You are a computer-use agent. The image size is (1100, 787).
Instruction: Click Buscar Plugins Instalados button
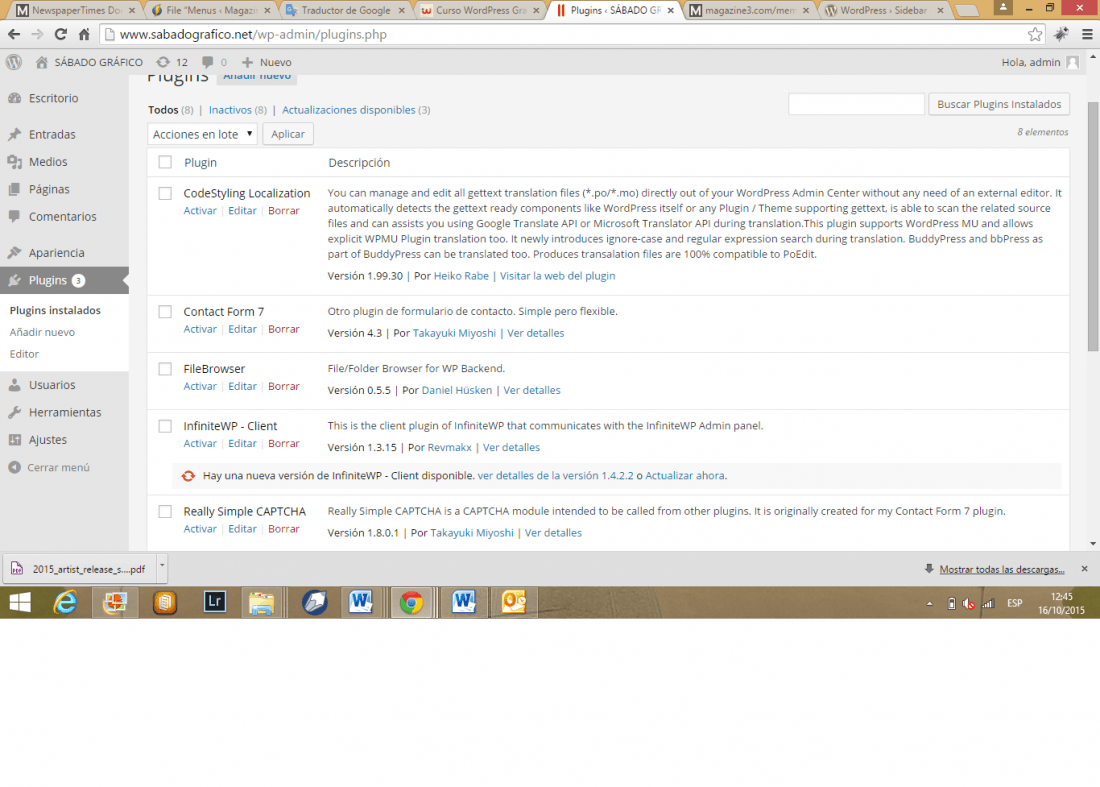(x=999, y=104)
